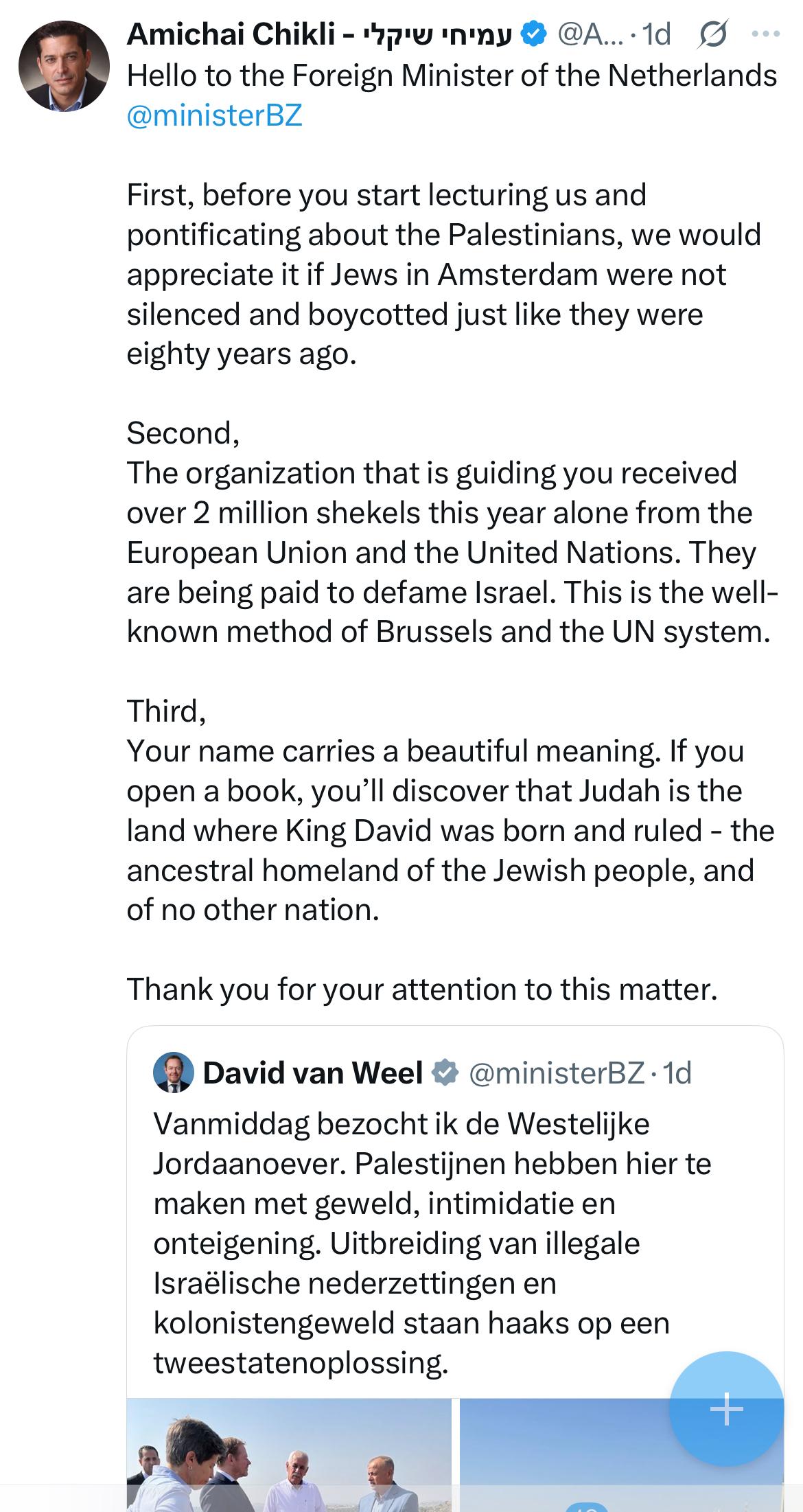Open Grok slashed-circle icon on the post
Screen dimensions: 803x1512
click(712, 34)
